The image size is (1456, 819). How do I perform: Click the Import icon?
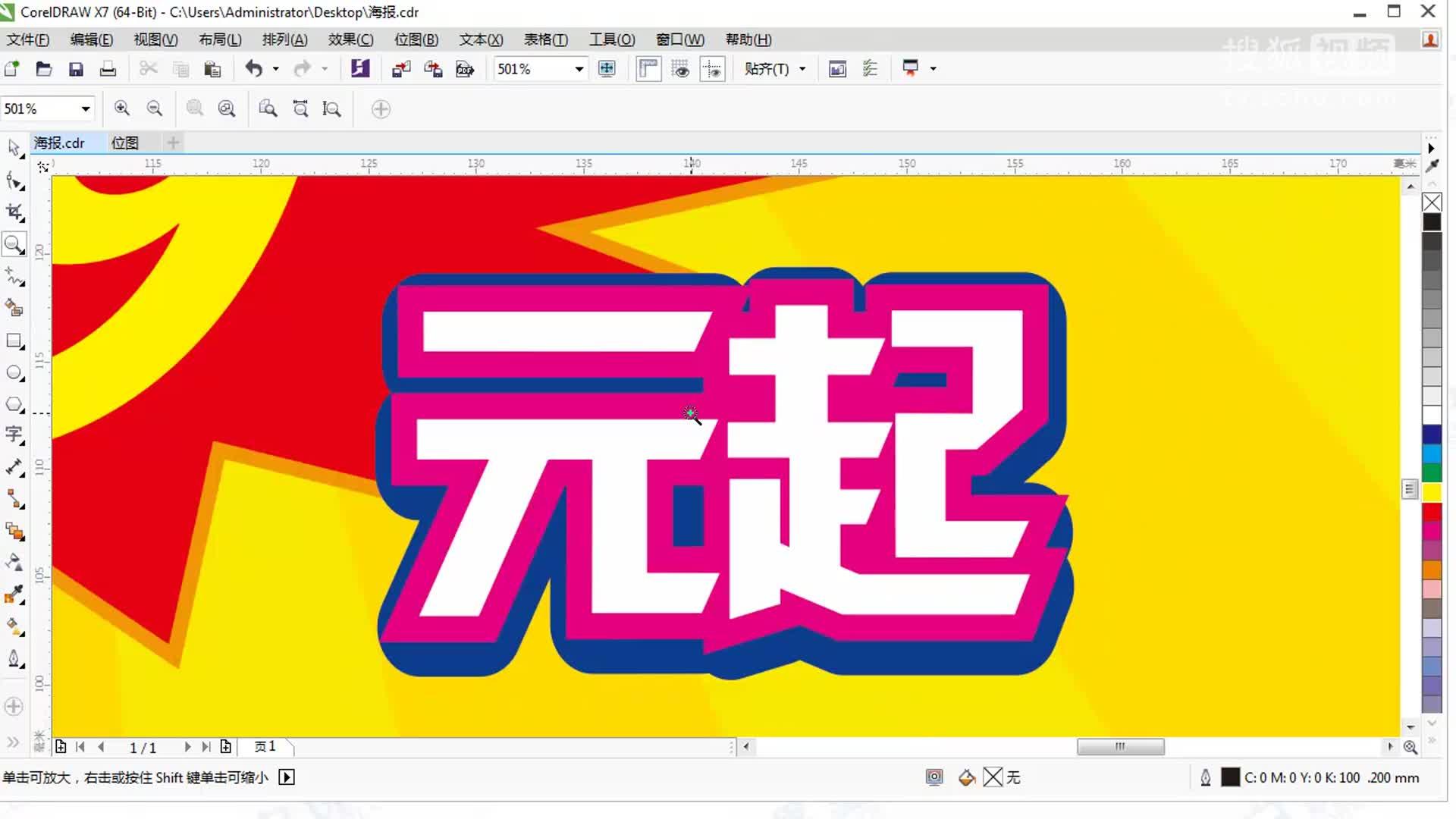click(x=400, y=69)
